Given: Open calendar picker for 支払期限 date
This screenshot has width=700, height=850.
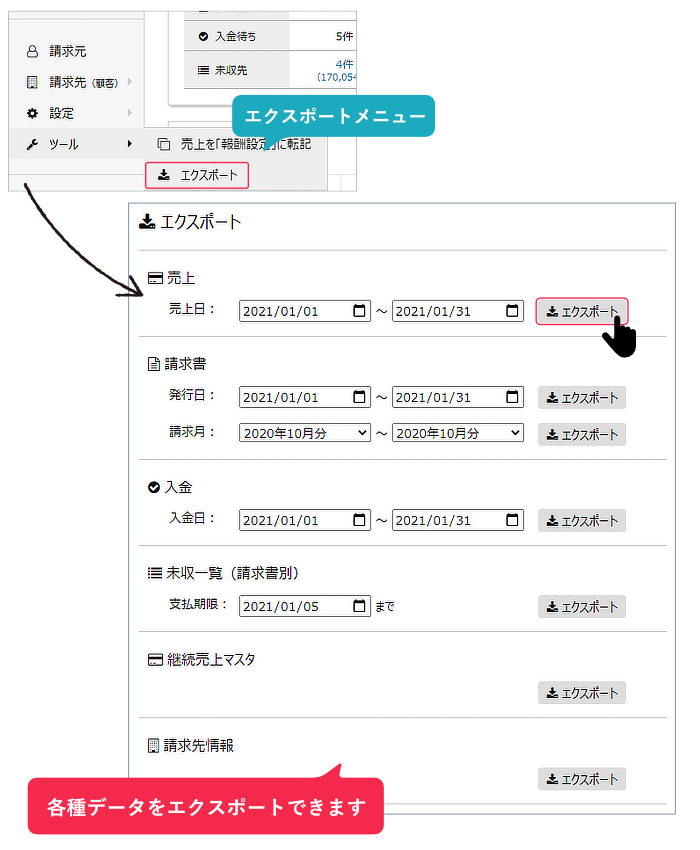Looking at the screenshot, I should click(x=360, y=606).
